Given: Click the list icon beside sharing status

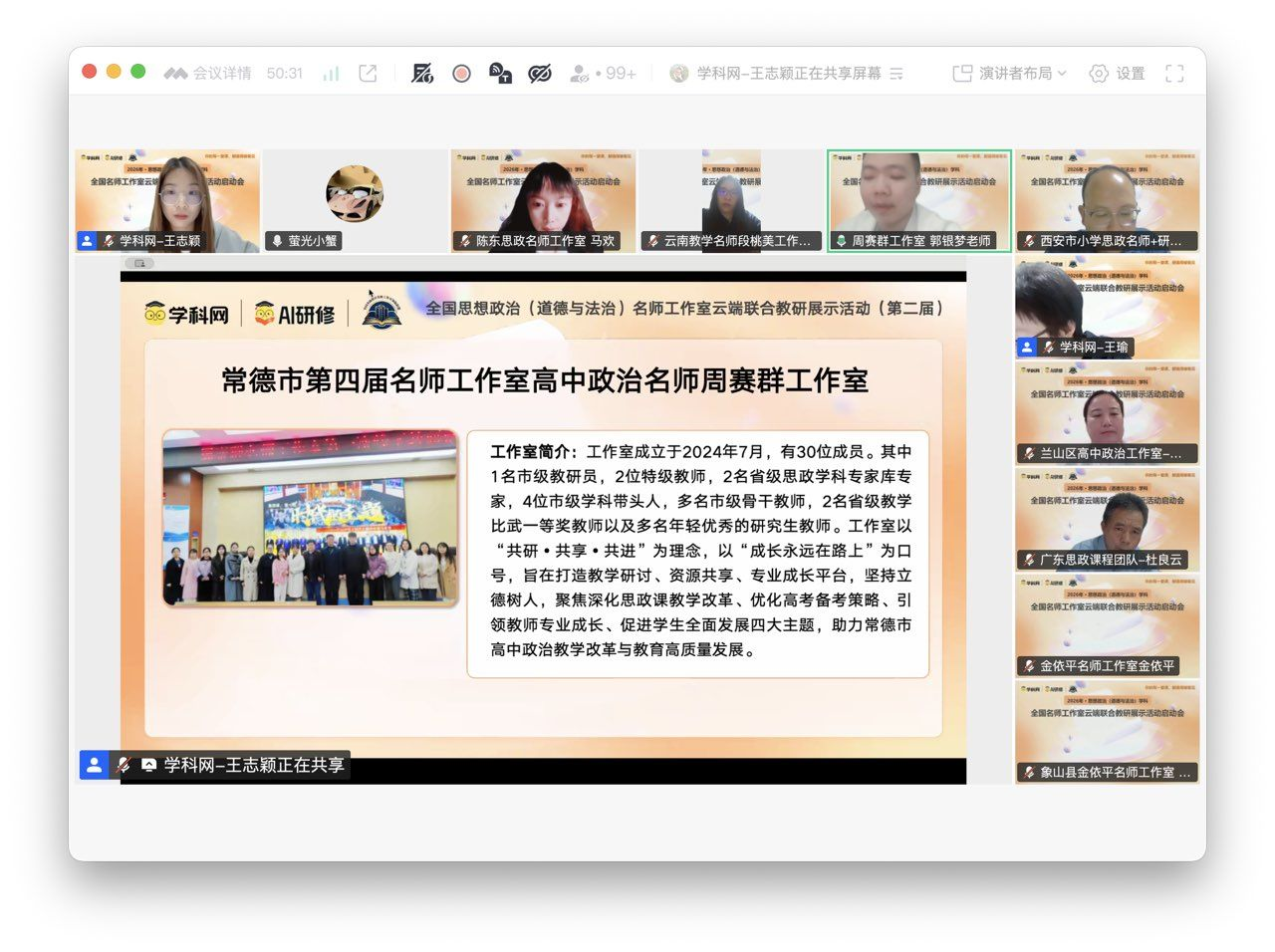Looking at the screenshot, I should (896, 74).
